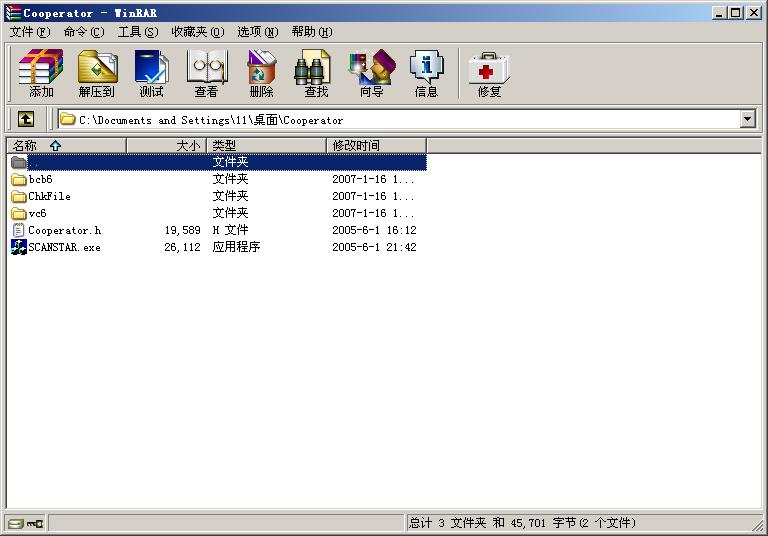Minimize the WinRAR window
The width and height of the screenshot is (768, 536).
[719, 13]
